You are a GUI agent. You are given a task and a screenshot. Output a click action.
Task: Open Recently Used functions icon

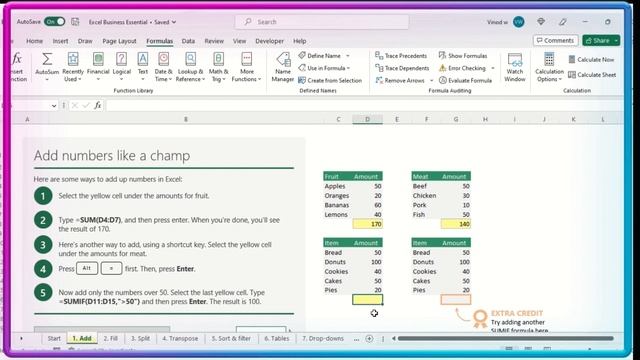pyautogui.click(x=73, y=59)
